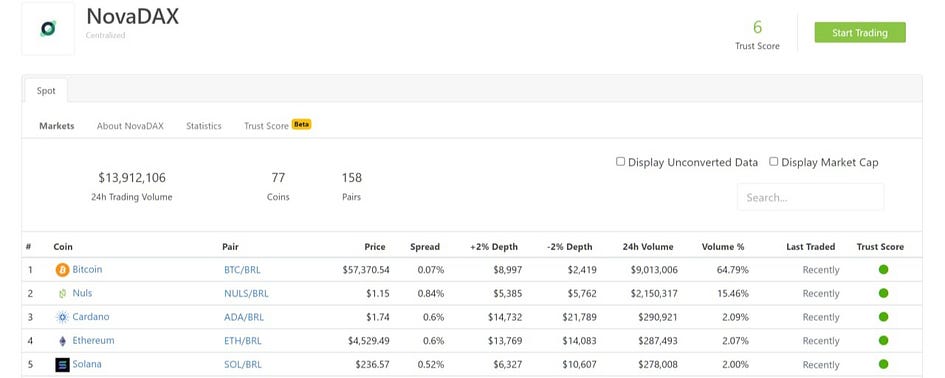945x378 pixels.
Task: Click the 15.46% volume percentage
Action: click(x=733, y=294)
